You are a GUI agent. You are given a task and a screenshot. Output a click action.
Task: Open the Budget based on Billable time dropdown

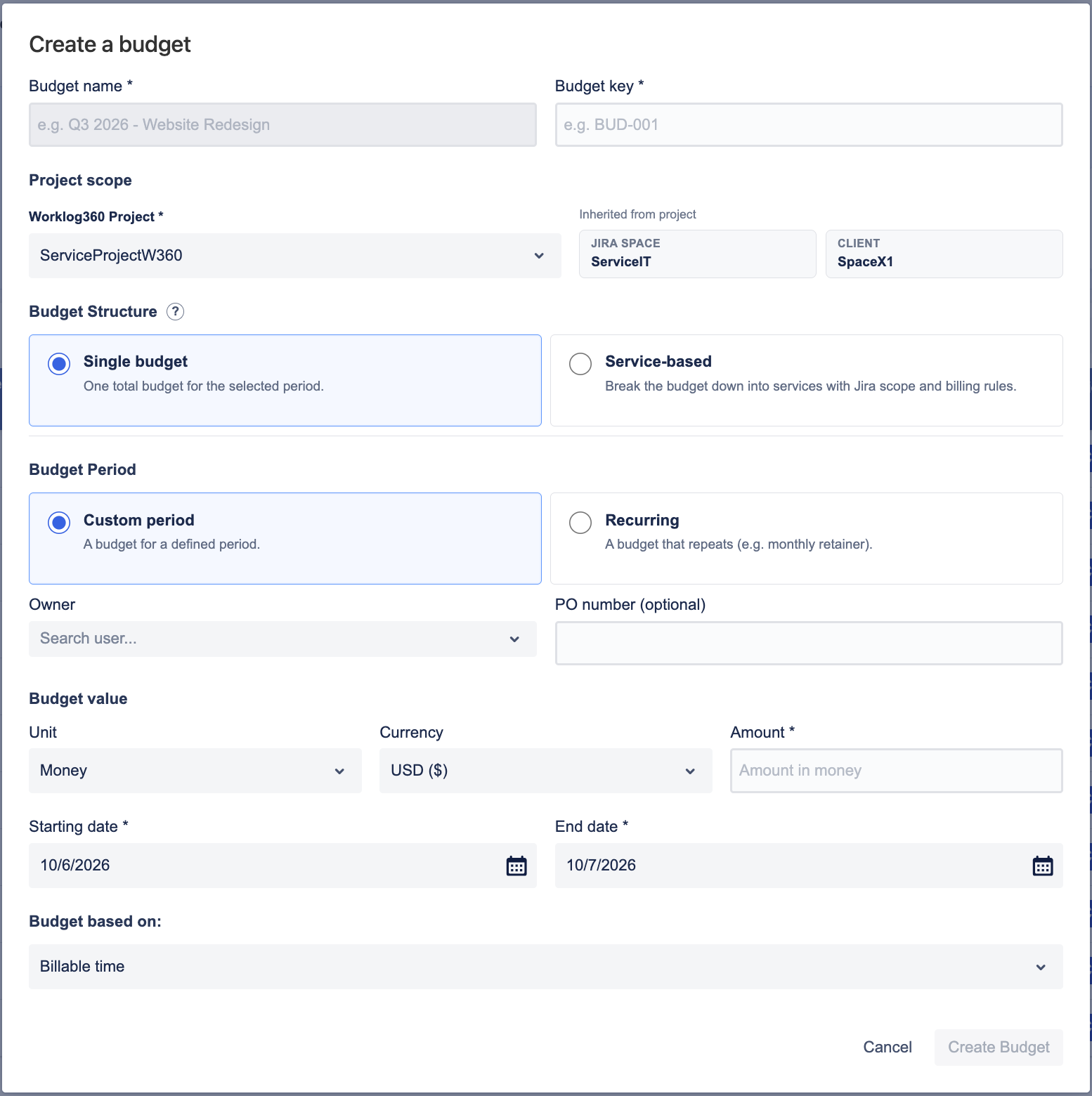[546, 967]
